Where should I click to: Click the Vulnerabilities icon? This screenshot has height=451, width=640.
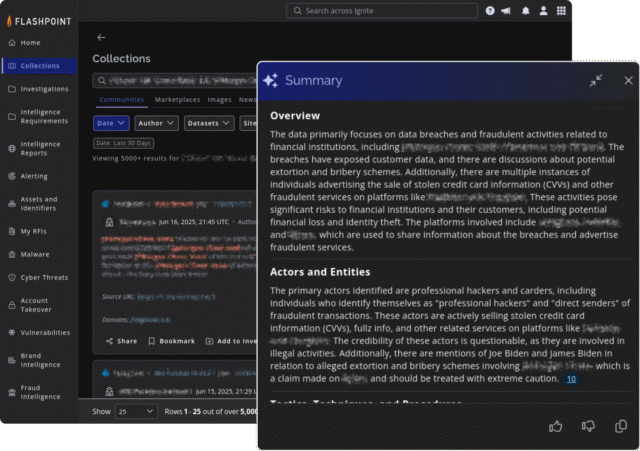12,333
